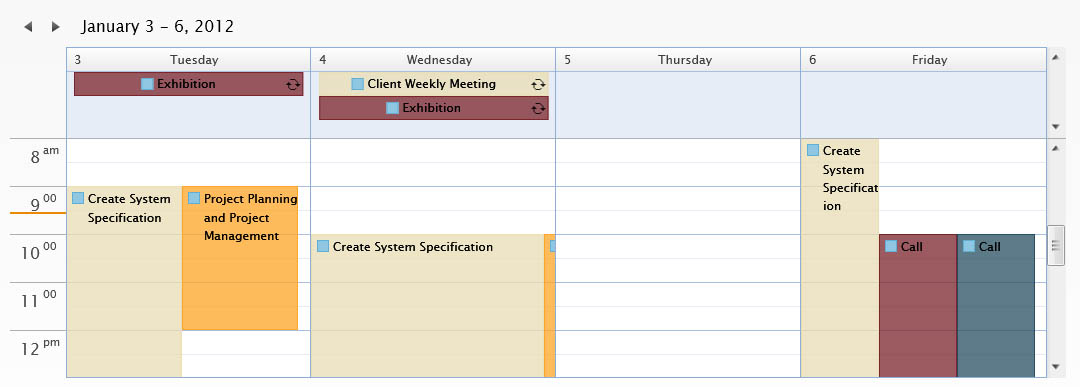This screenshot has height=387, width=1080.
Task: Select the Thursday column header
Action: click(678, 60)
